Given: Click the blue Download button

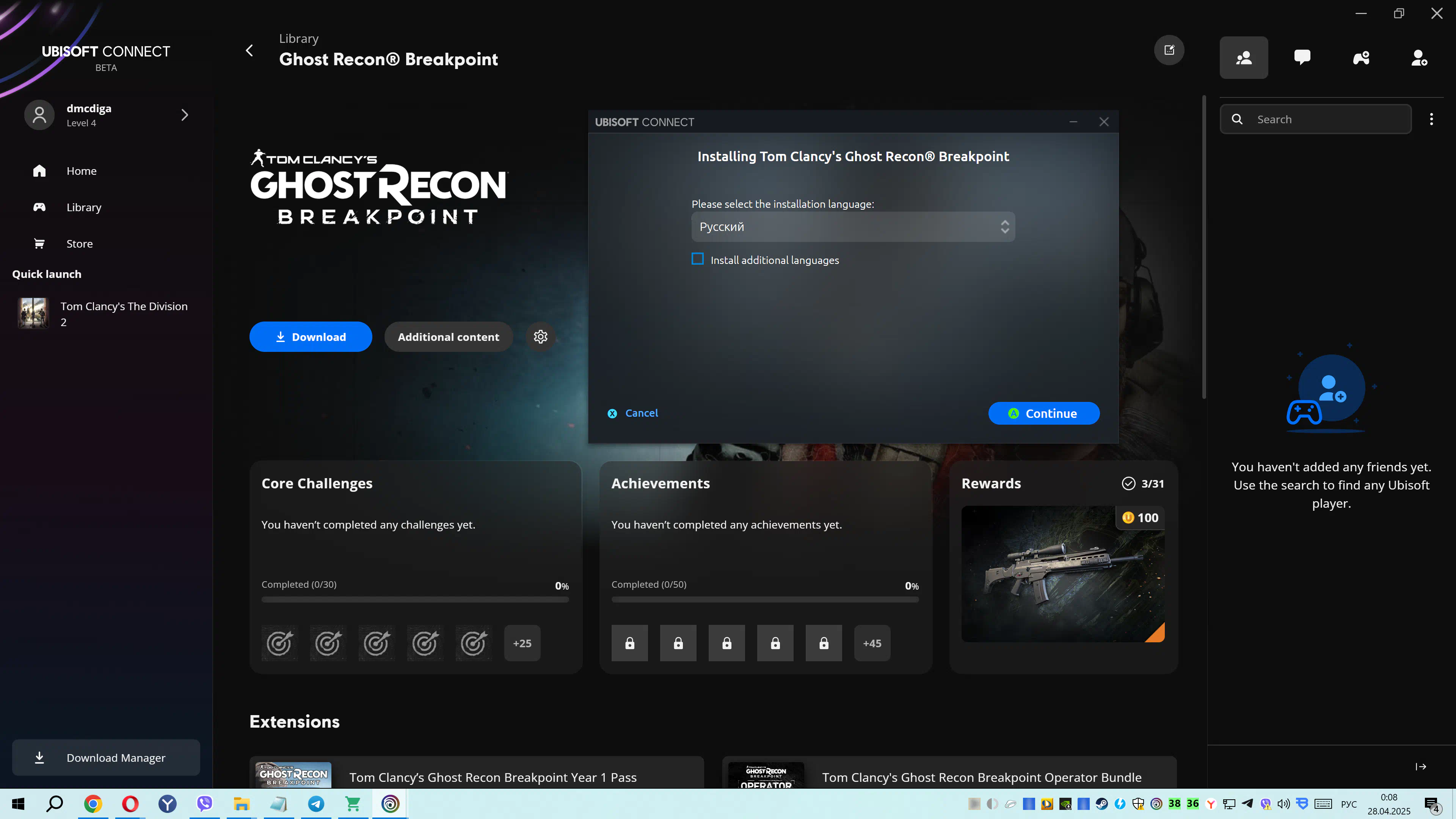Looking at the screenshot, I should [310, 337].
